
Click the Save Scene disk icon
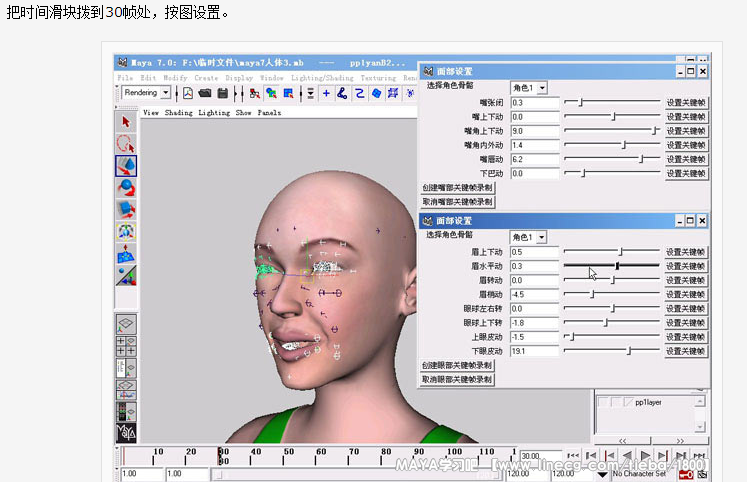tap(222, 93)
